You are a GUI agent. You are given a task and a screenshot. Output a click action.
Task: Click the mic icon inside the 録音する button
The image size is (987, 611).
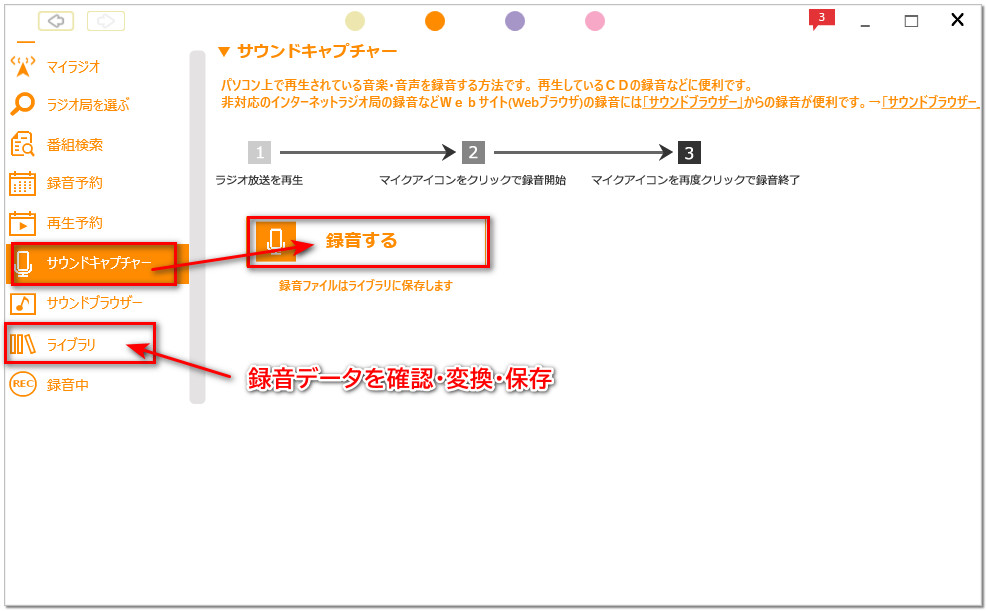pos(274,241)
